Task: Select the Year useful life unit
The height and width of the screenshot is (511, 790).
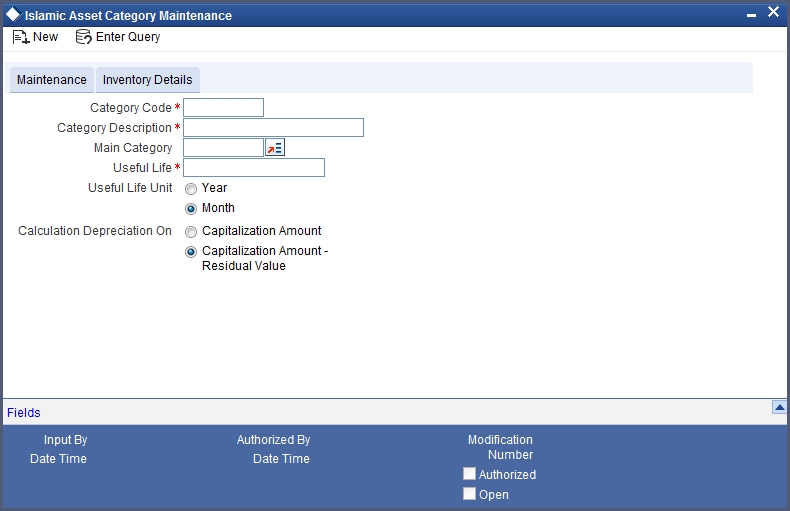Action: coord(191,189)
